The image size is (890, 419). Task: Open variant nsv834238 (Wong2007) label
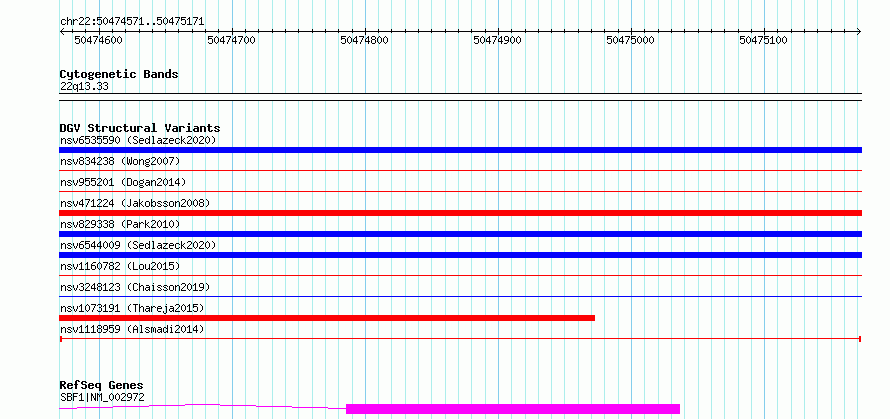120,161
